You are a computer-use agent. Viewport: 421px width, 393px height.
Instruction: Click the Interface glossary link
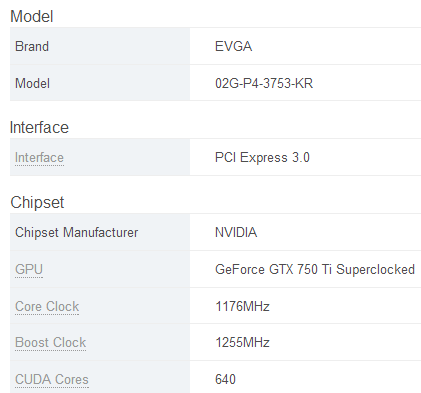click(x=39, y=157)
